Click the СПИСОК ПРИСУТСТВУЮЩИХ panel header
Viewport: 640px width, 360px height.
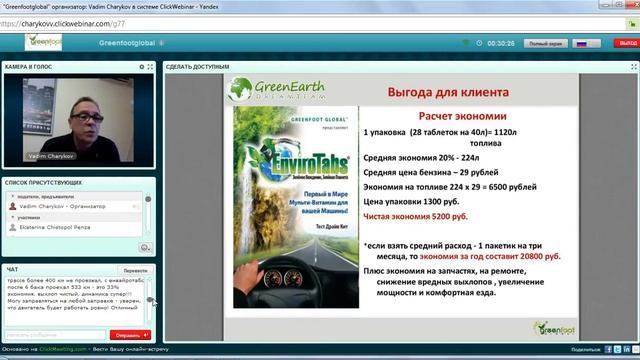pos(43,182)
